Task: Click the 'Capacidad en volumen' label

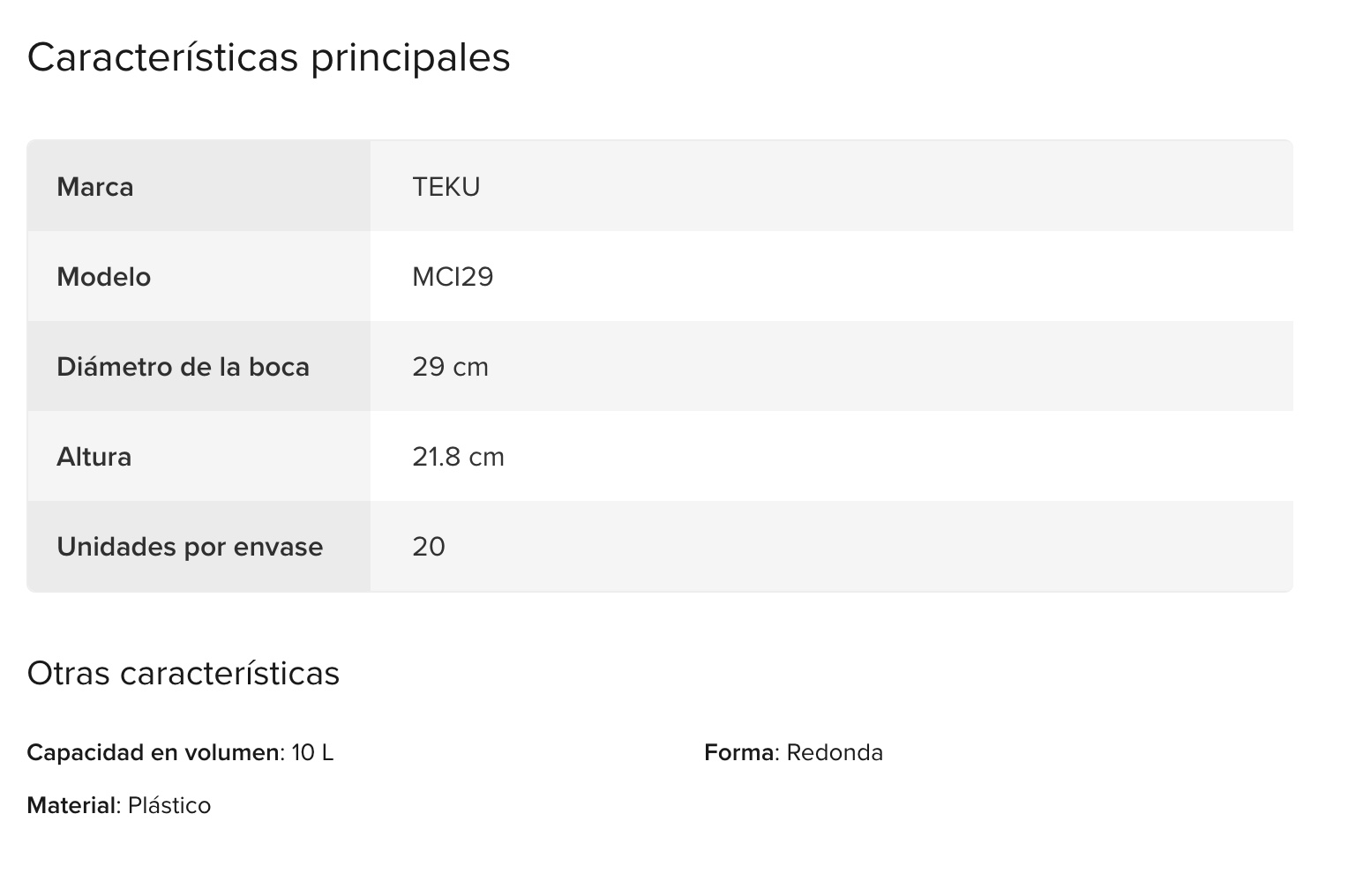Action: click(153, 752)
